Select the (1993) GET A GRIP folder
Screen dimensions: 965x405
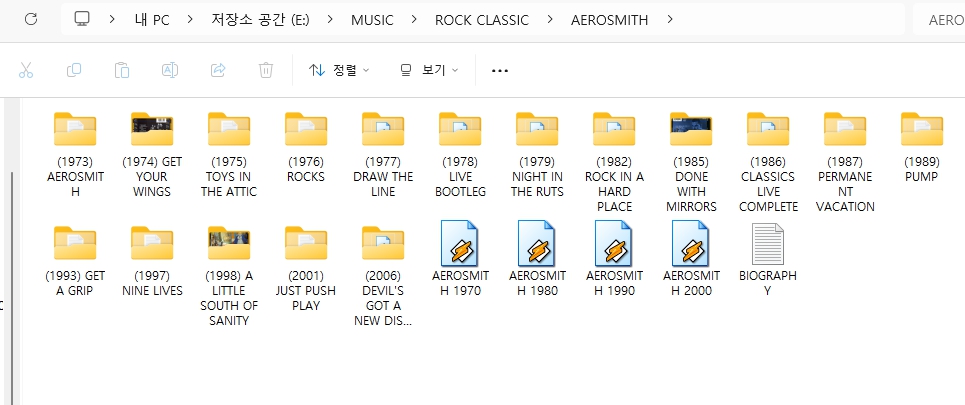pos(75,261)
